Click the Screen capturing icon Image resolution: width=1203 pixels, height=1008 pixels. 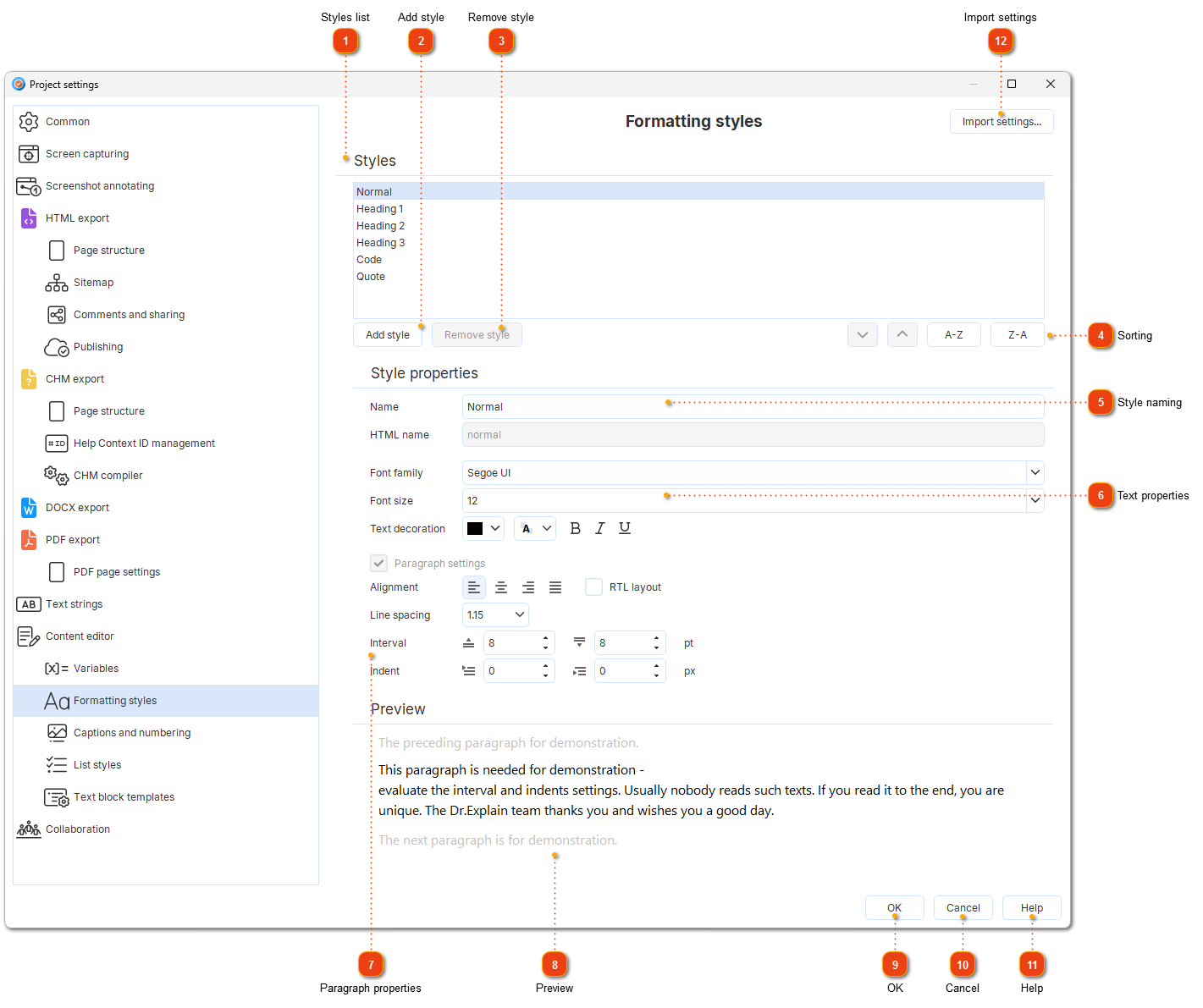click(29, 154)
